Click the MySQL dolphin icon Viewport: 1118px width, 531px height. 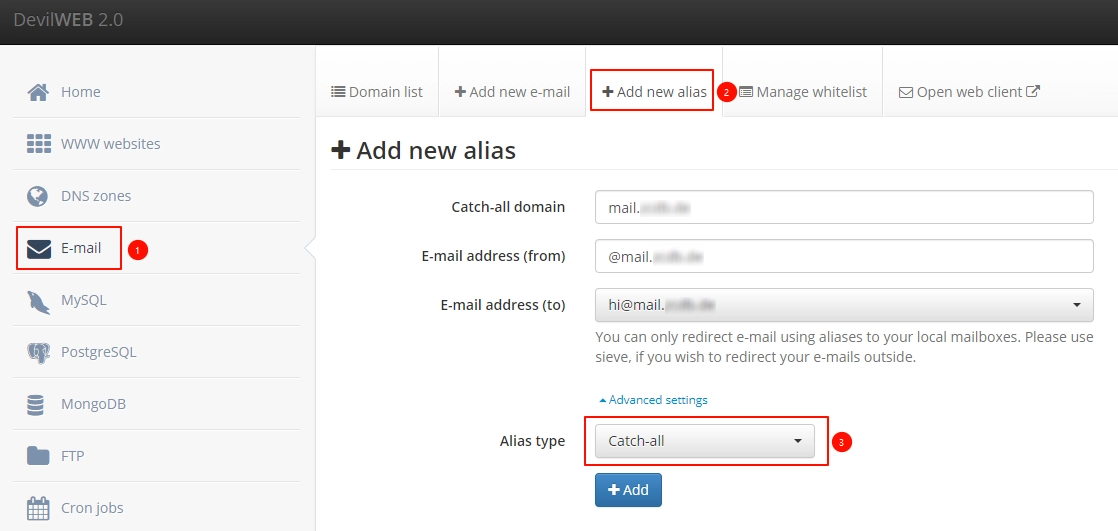38,300
